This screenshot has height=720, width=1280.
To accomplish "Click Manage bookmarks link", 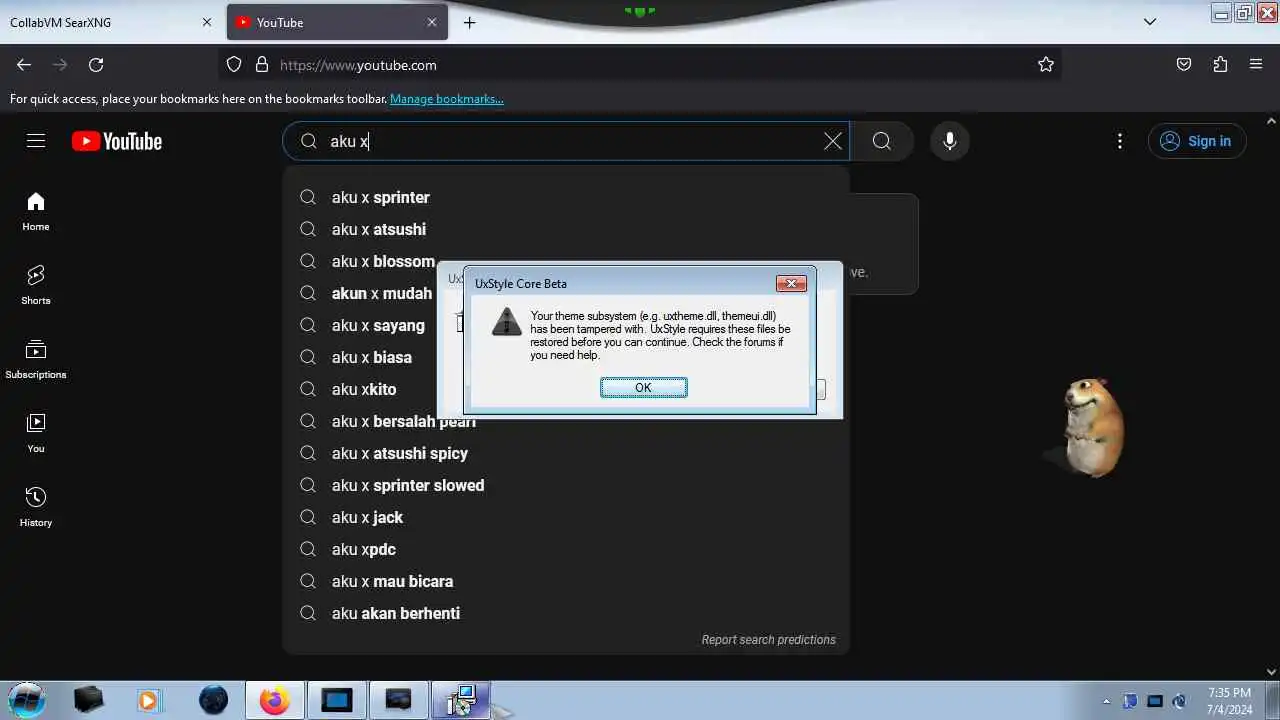I will pyautogui.click(x=447, y=99).
